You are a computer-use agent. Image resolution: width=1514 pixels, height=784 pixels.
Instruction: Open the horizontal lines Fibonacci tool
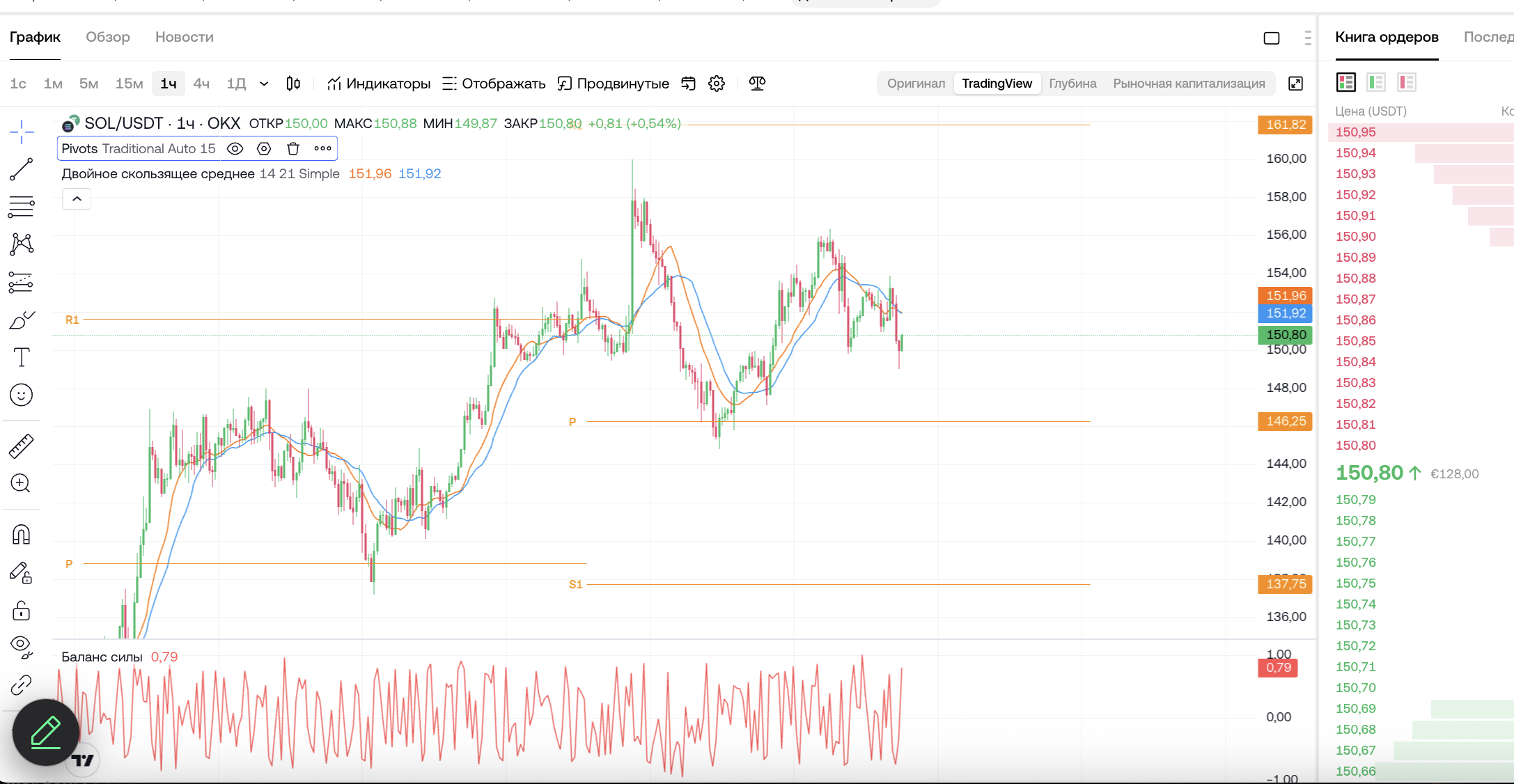(x=22, y=207)
